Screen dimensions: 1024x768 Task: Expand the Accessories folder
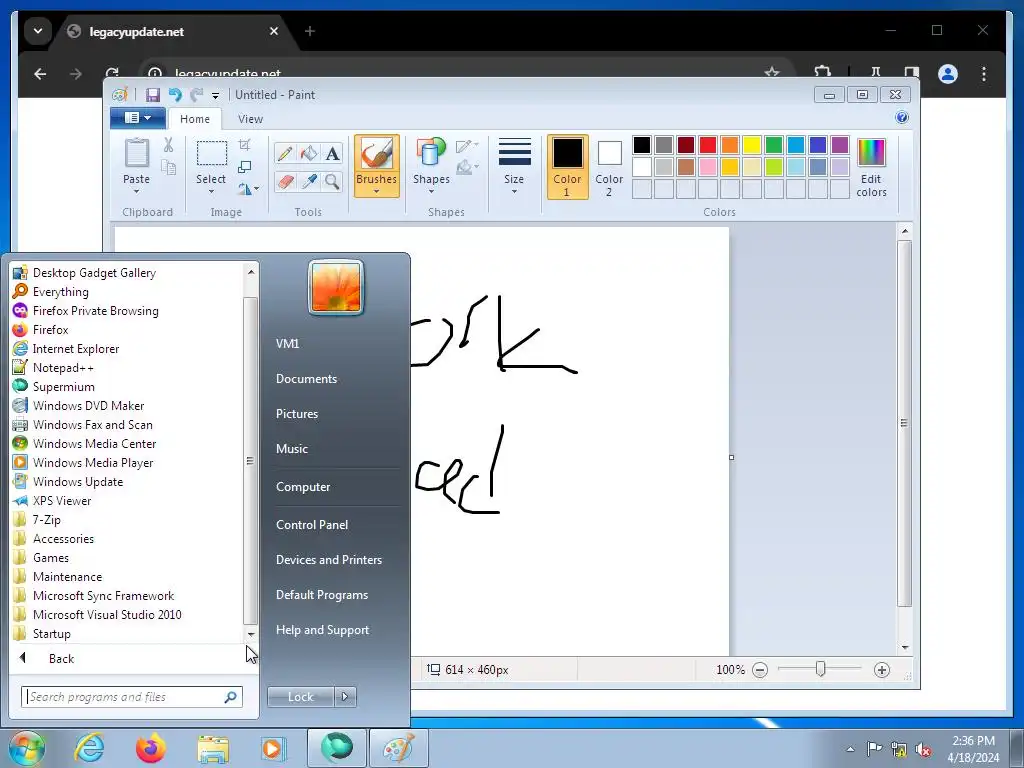63,539
